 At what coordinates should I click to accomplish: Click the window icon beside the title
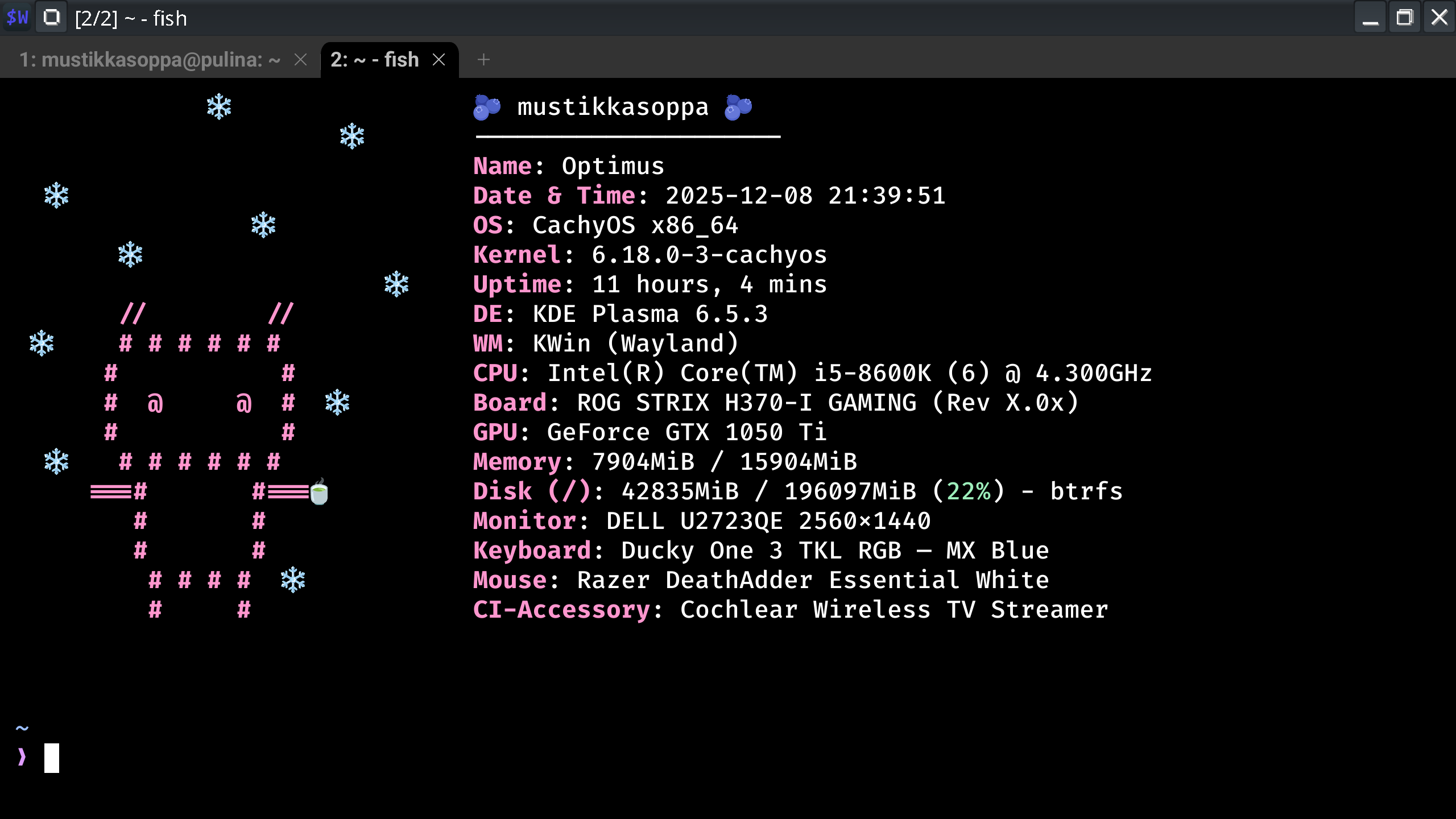pyautogui.click(x=52, y=18)
